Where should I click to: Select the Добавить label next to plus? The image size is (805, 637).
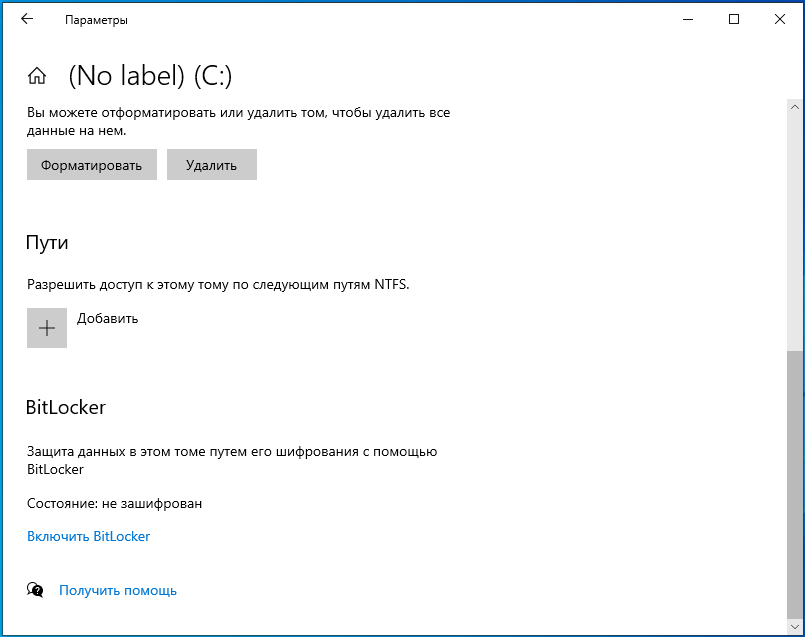107,319
